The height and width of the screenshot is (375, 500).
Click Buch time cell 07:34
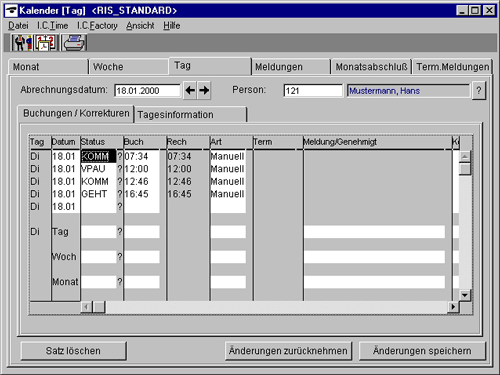click(142, 156)
